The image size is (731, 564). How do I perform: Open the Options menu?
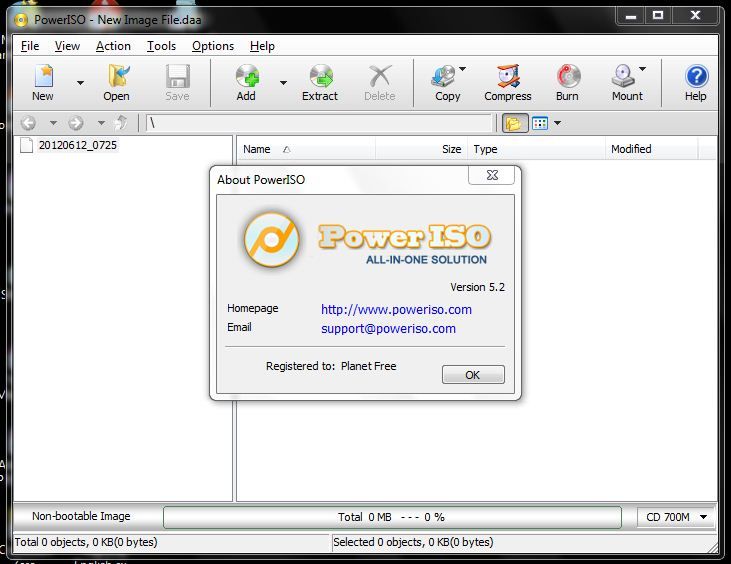[213, 46]
